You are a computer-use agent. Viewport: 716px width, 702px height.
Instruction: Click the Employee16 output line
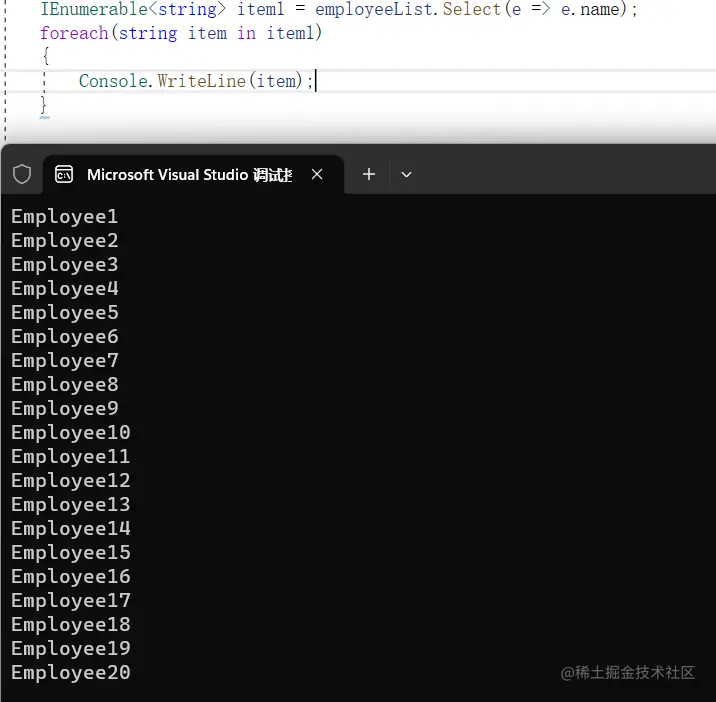point(71,576)
